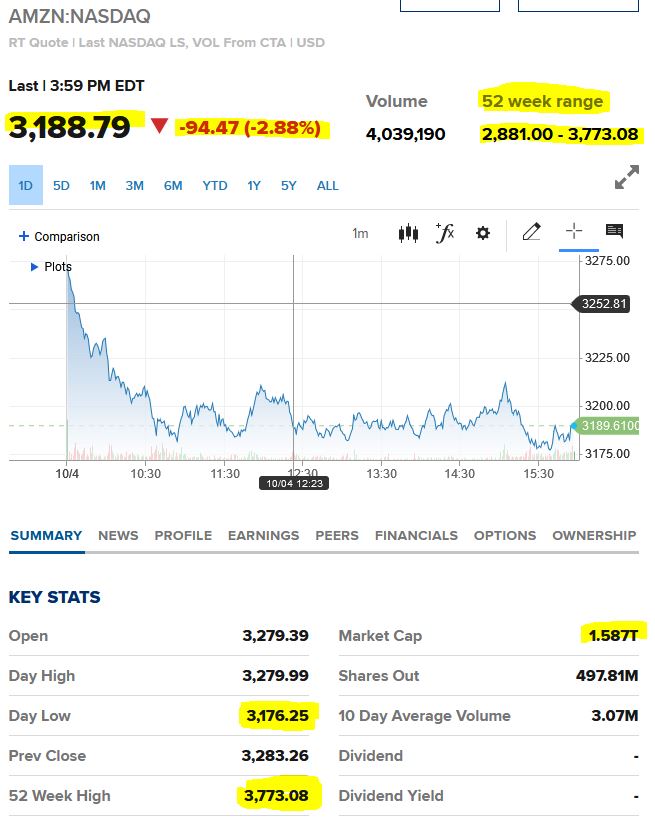Screen dimensions: 655x817
Task: Go to the FINANCIALS tab
Action: click(416, 535)
